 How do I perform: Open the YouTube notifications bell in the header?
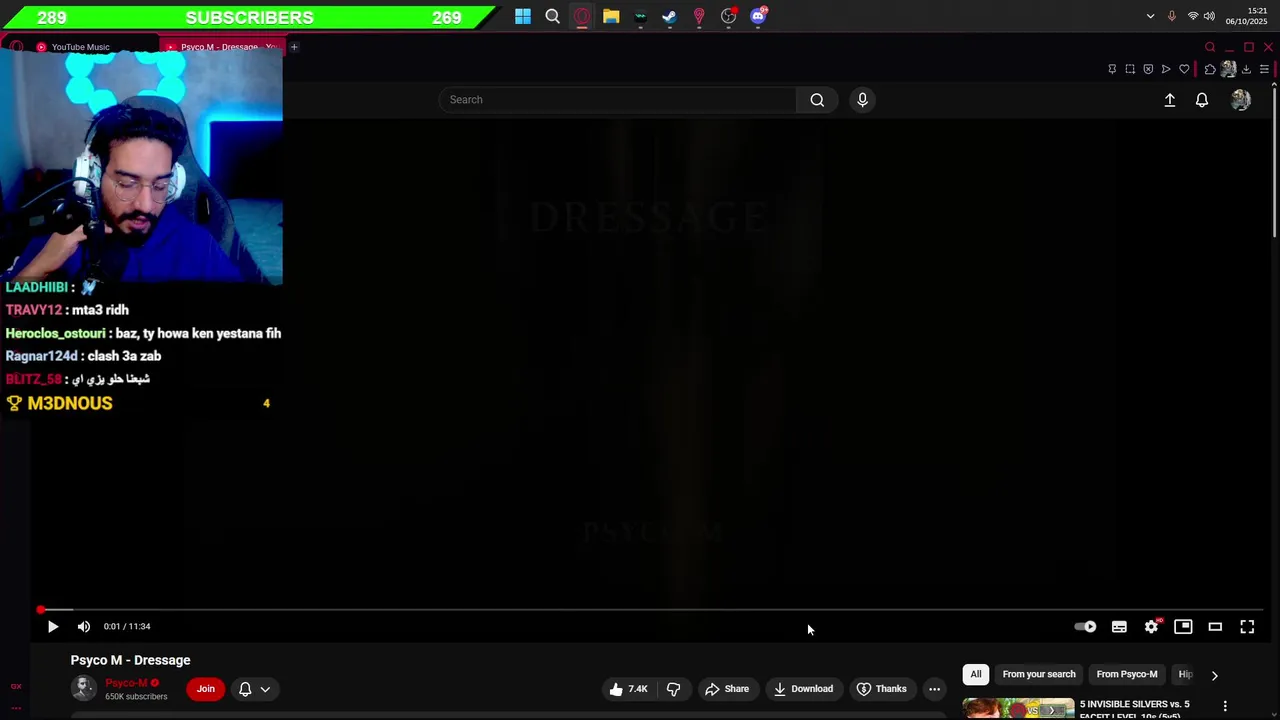pyautogui.click(x=1202, y=100)
